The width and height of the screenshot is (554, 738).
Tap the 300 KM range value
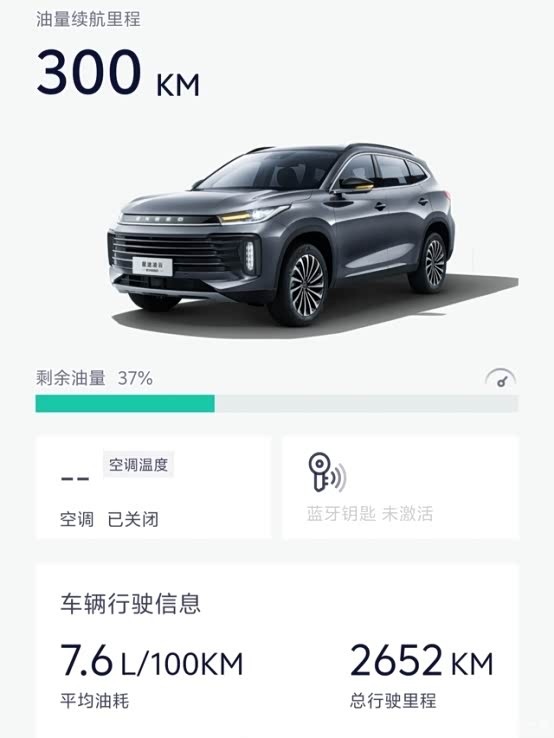point(118,73)
